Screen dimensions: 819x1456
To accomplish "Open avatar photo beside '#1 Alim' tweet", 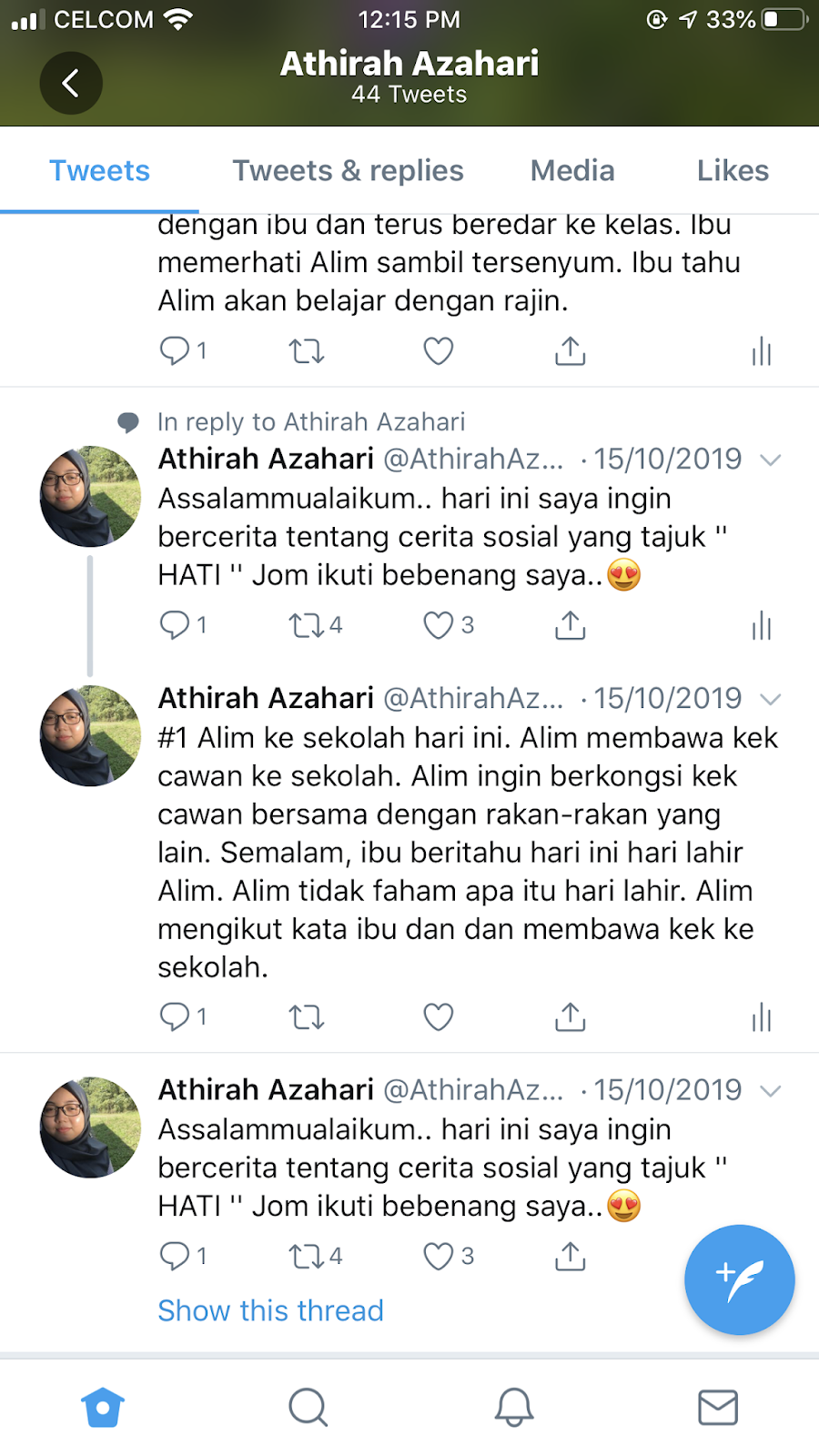I will (90, 735).
